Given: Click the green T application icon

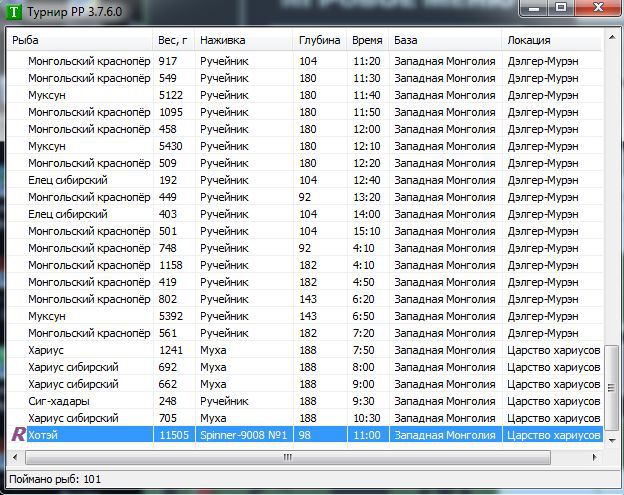Looking at the screenshot, I should click(14, 11).
